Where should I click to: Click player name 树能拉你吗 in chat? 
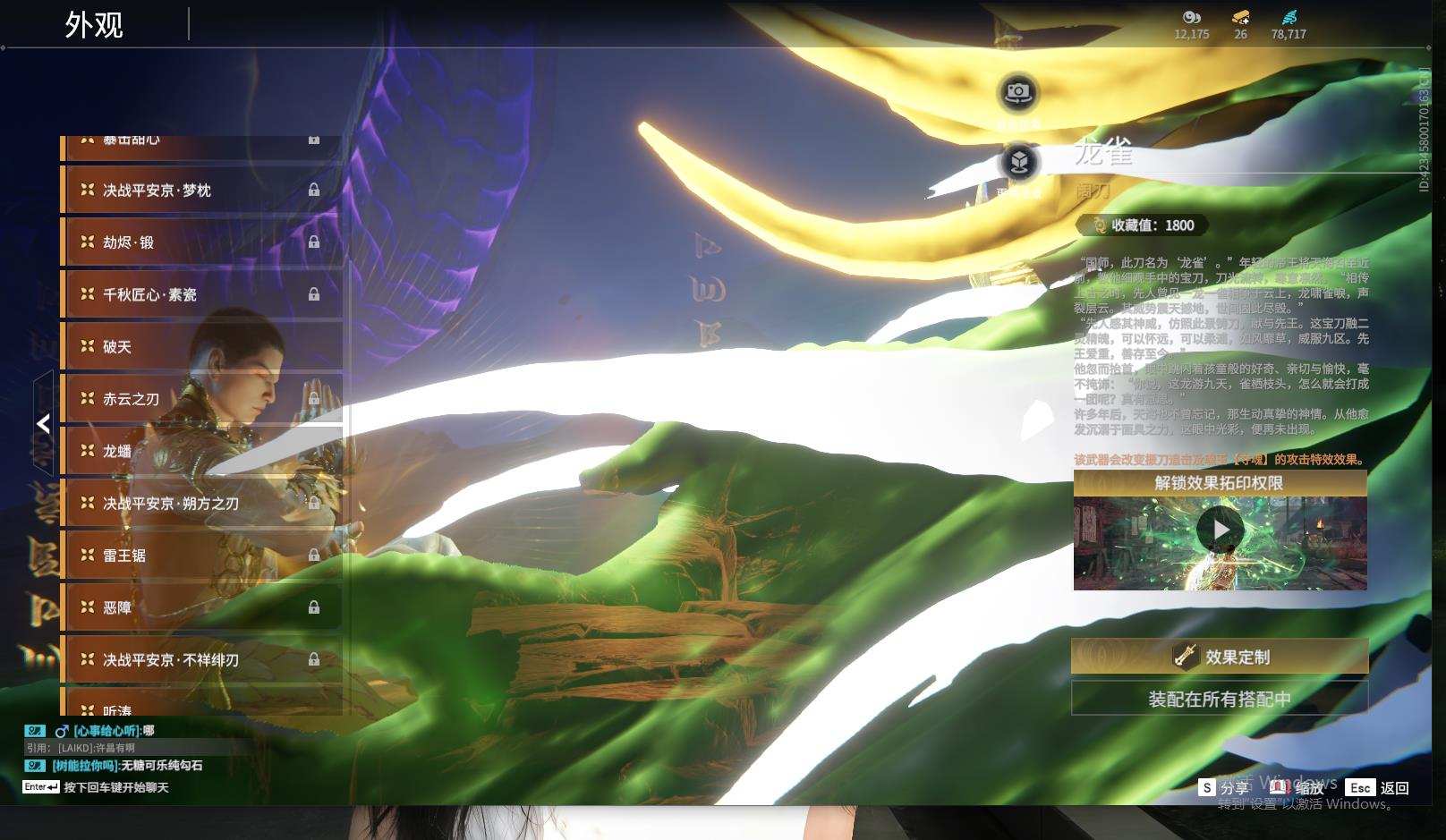click(x=86, y=766)
